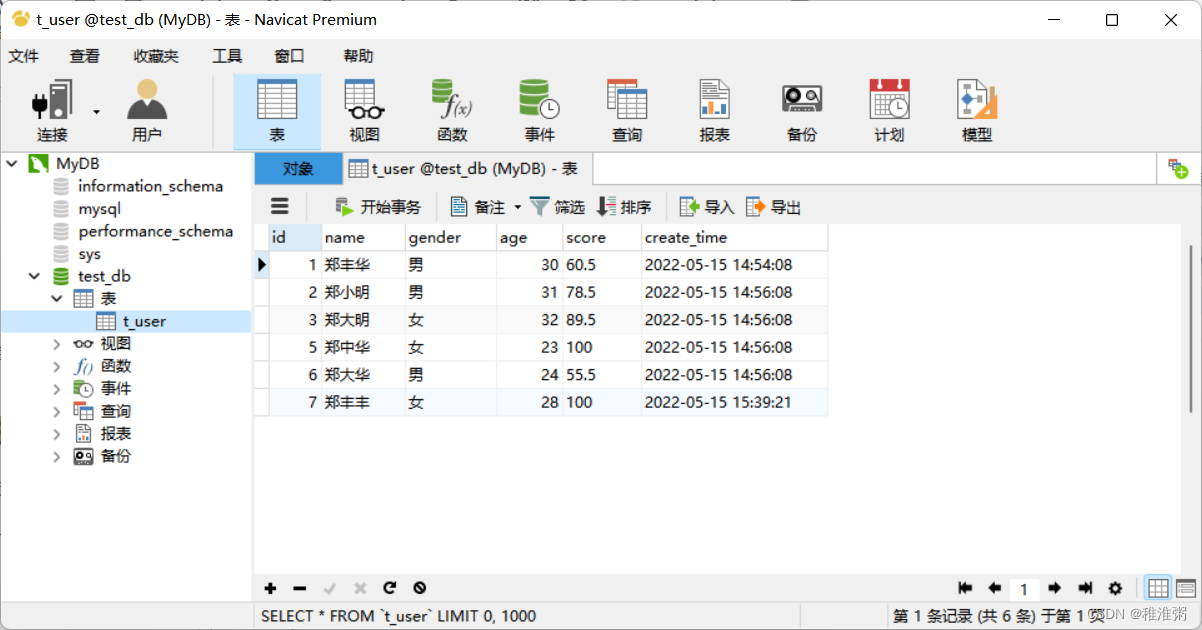Click the stop icon in the bottom bar
The height and width of the screenshot is (630, 1202).
coord(420,589)
